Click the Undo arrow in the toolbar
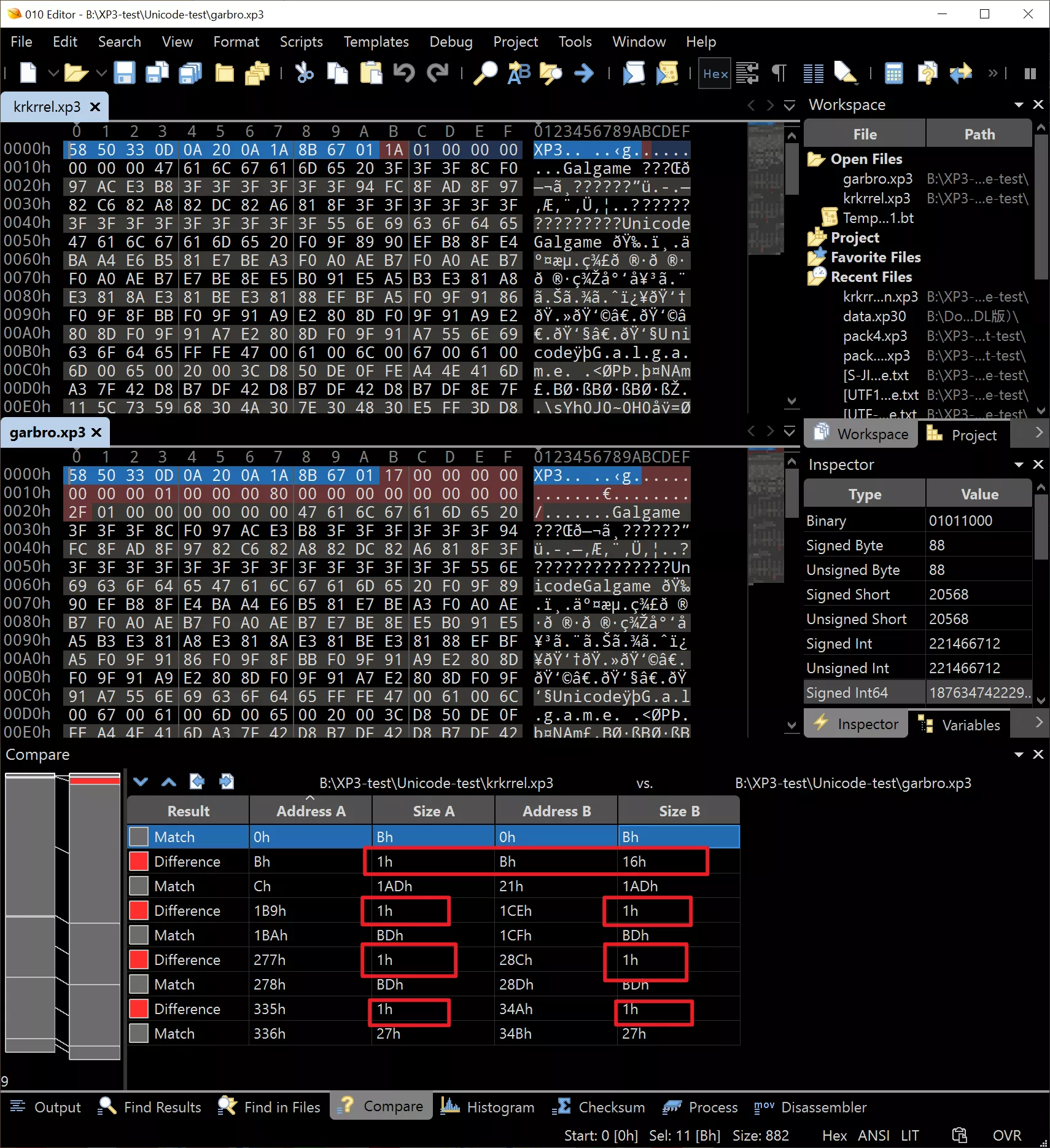The width and height of the screenshot is (1050, 1148). 404,73
